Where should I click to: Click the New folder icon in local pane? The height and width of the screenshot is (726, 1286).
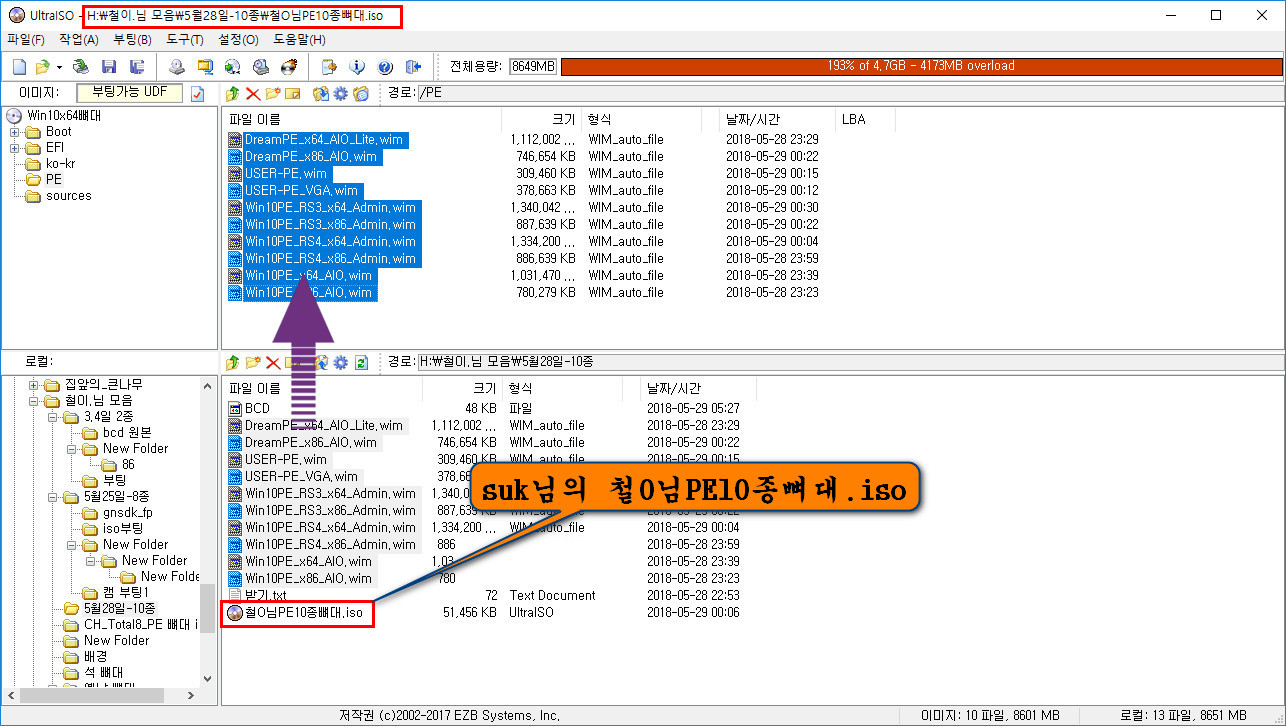(x=253, y=362)
